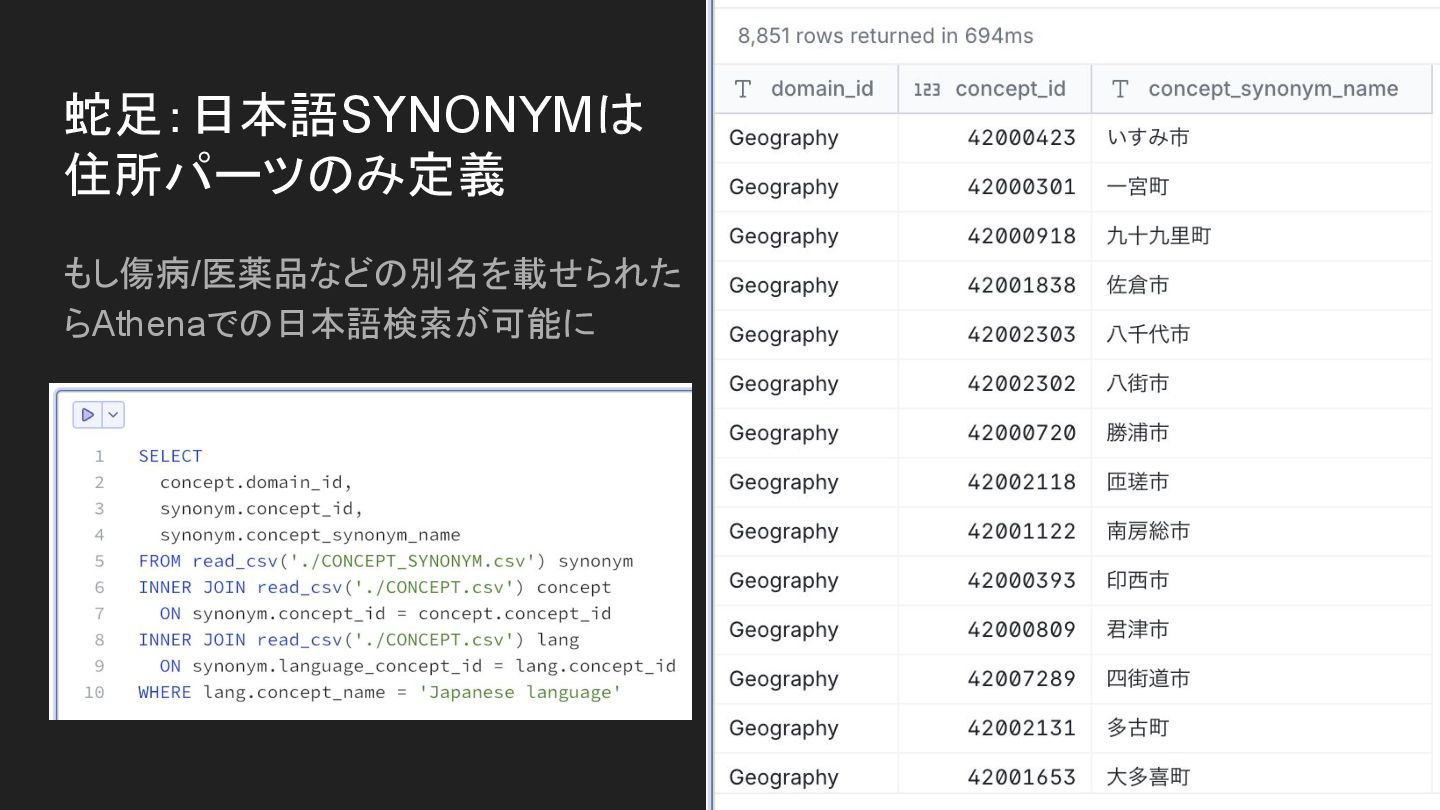Select the cell 42002118
Viewport: 1440px width, 810px height.
tap(995, 482)
